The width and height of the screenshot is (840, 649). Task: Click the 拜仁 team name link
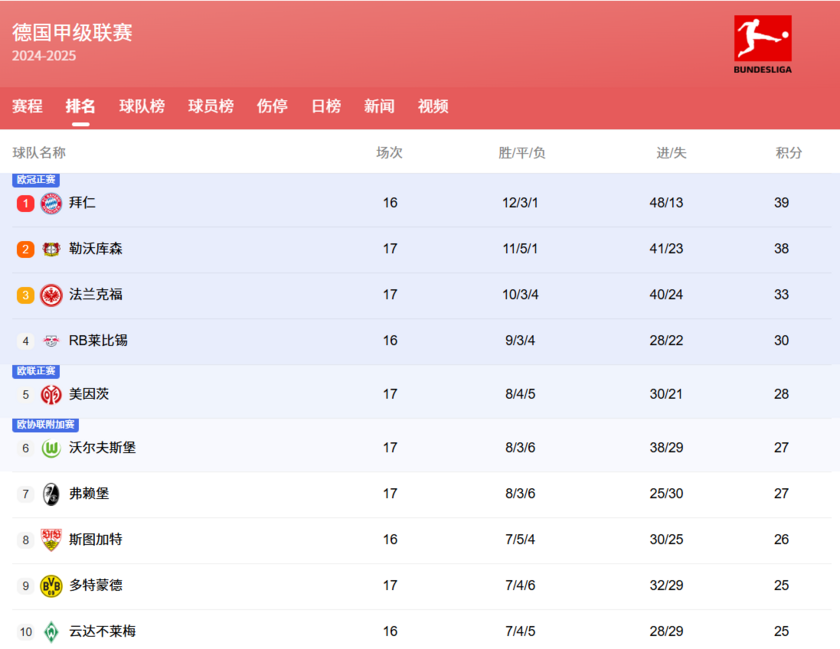[x=84, y=202]
